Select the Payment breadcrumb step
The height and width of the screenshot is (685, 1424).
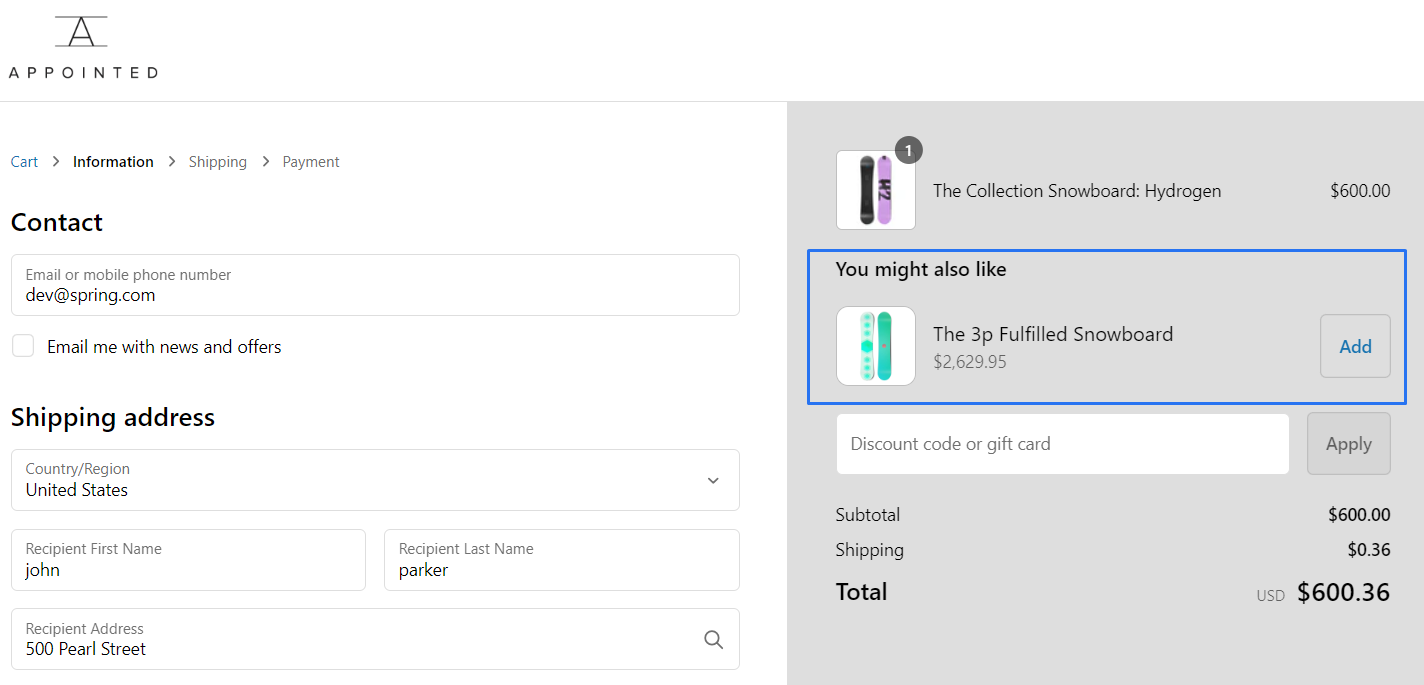(310, 162)
